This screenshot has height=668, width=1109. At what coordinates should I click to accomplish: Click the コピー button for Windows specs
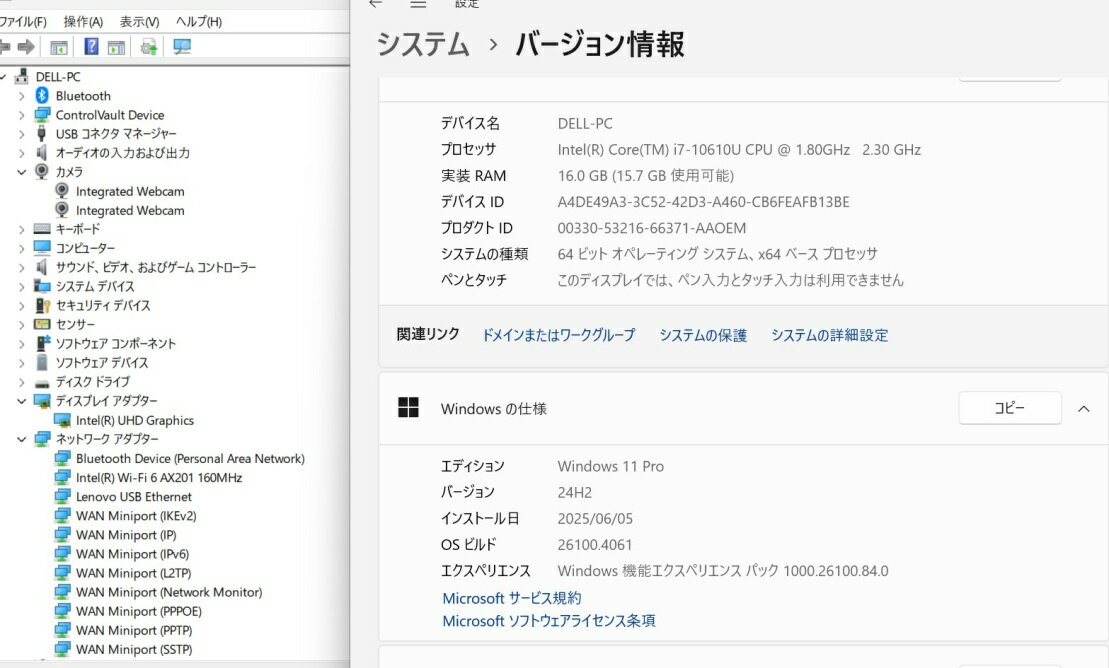1009,408
